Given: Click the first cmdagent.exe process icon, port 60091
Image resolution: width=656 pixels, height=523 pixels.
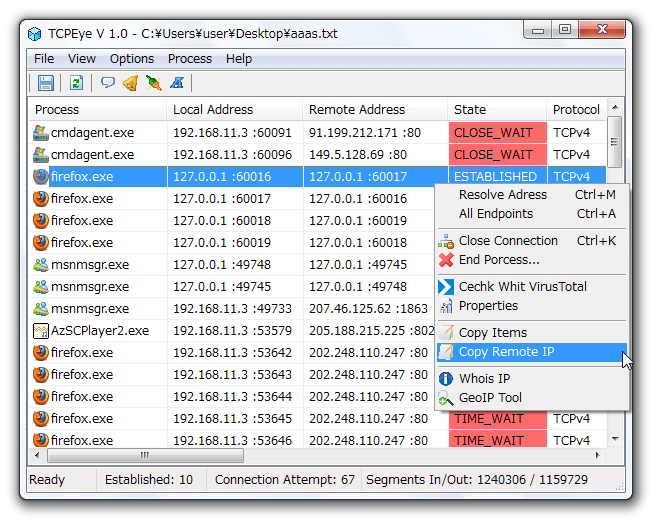Looking at the screenshot, I should 41,133.
